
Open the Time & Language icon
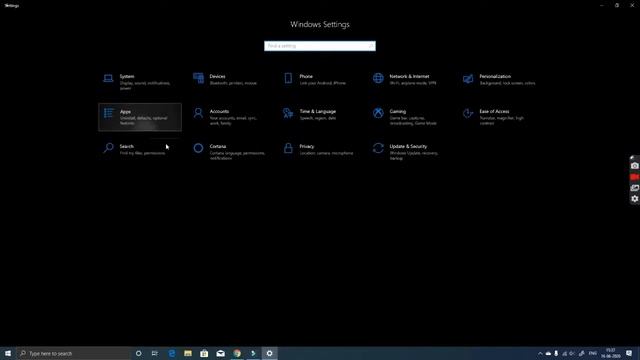tap(288, 113)
